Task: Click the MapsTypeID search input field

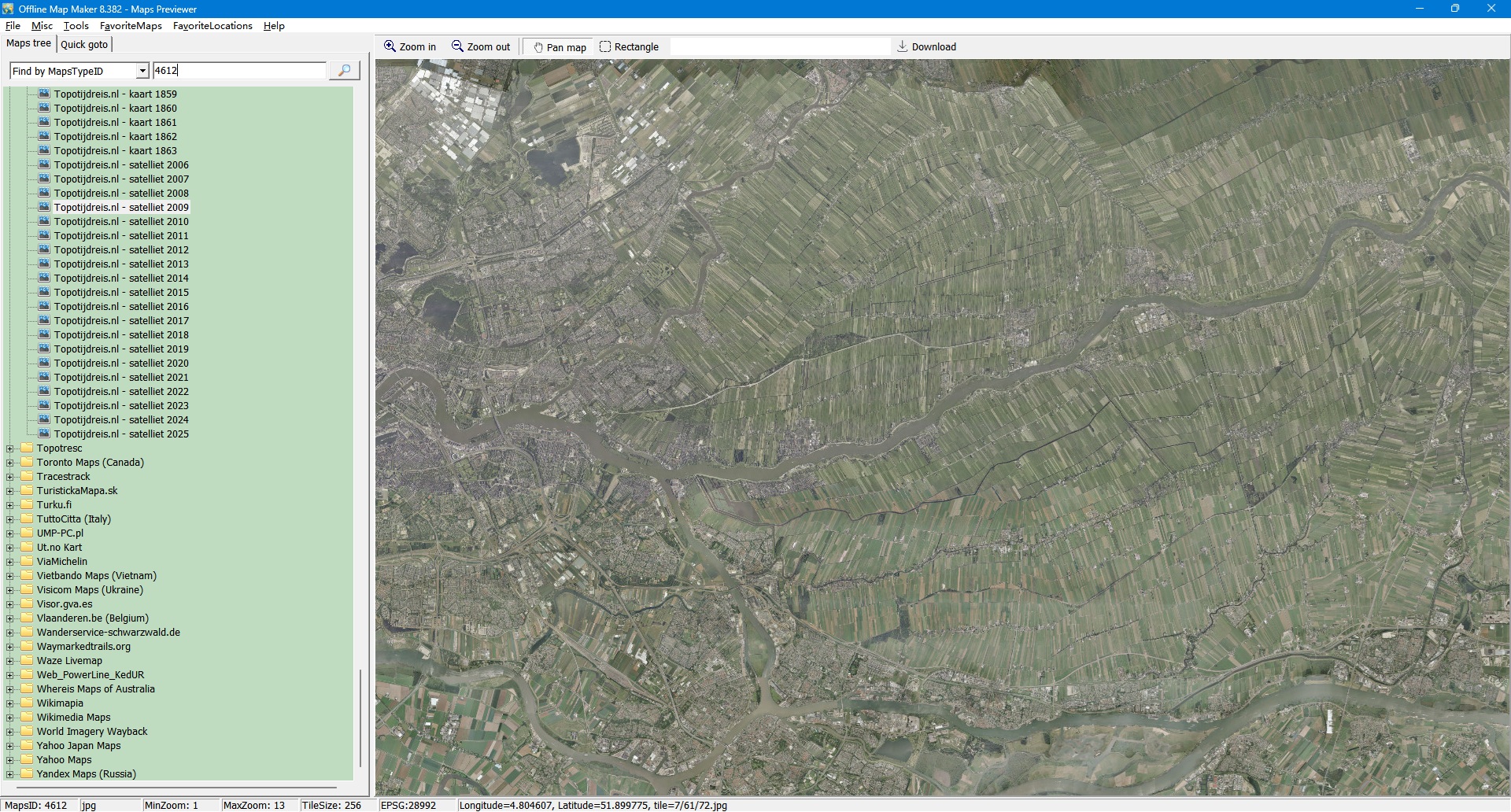Action: tap(239, 71)
